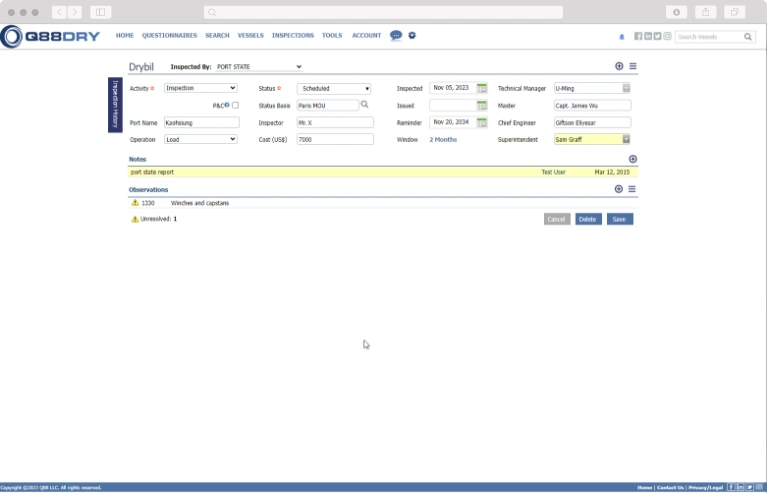Image resolution: width=767 pixels, height=493 pixels.
Task: Click the Delete button
Action: click(x=588, y=219)
